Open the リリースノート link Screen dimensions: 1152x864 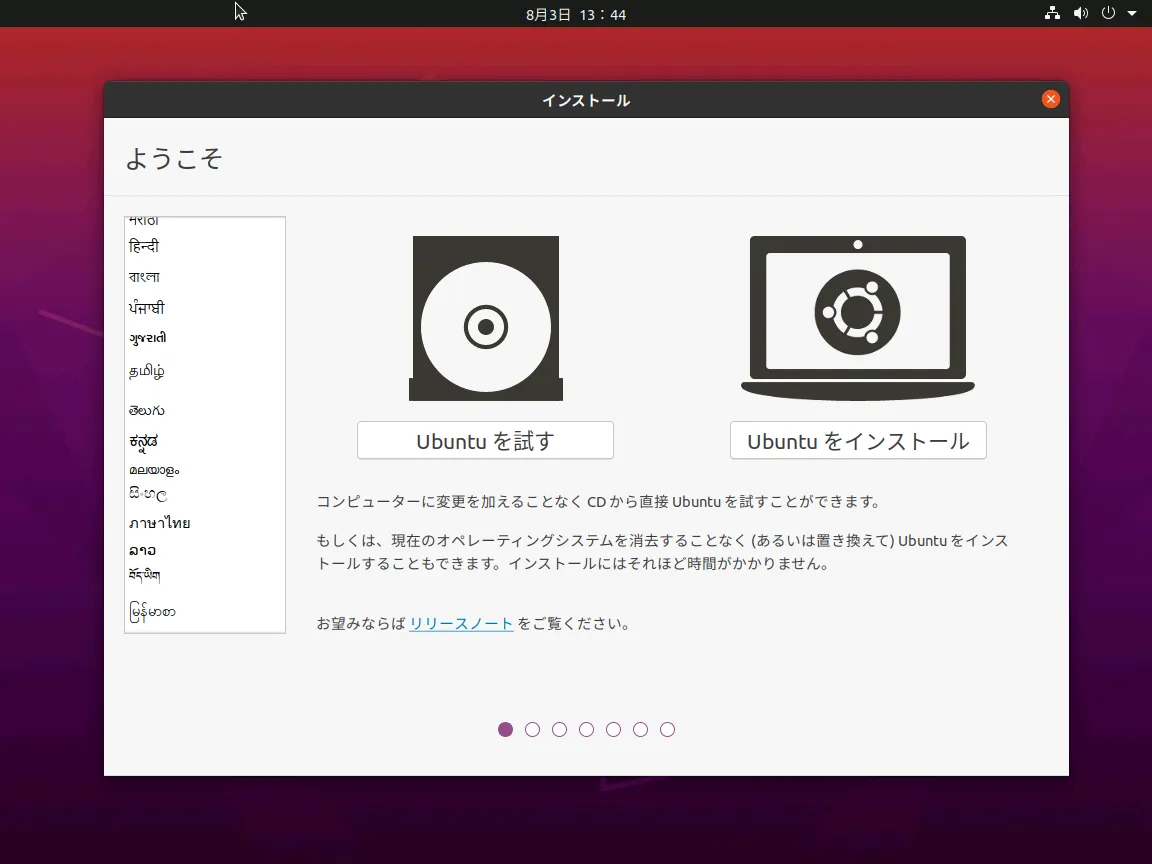(461, 622)
